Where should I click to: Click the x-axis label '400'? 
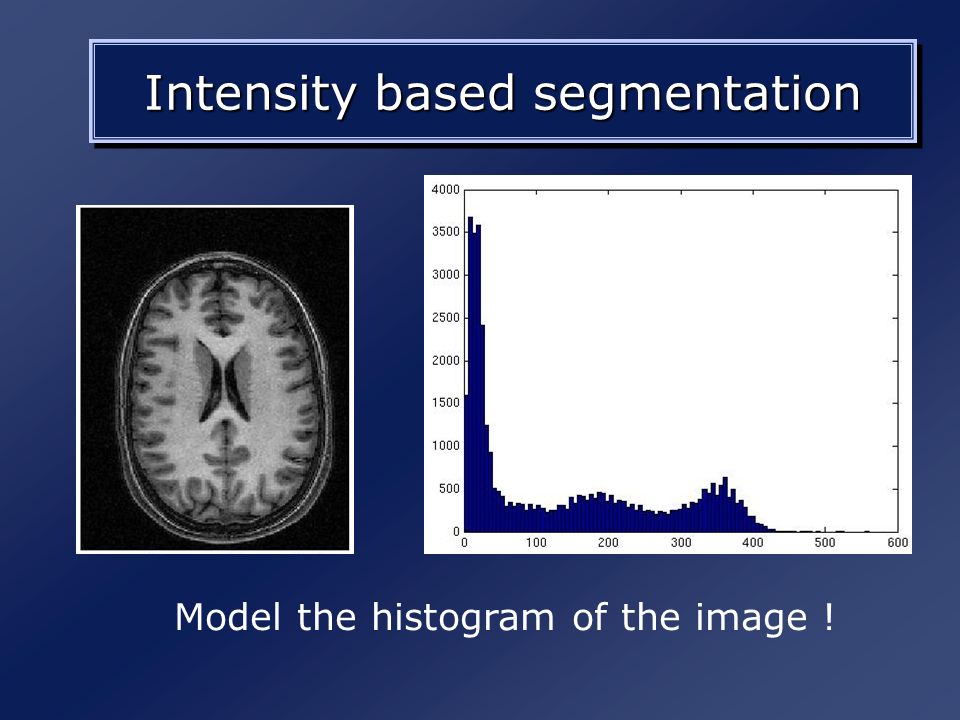click(x=753, y=542)
